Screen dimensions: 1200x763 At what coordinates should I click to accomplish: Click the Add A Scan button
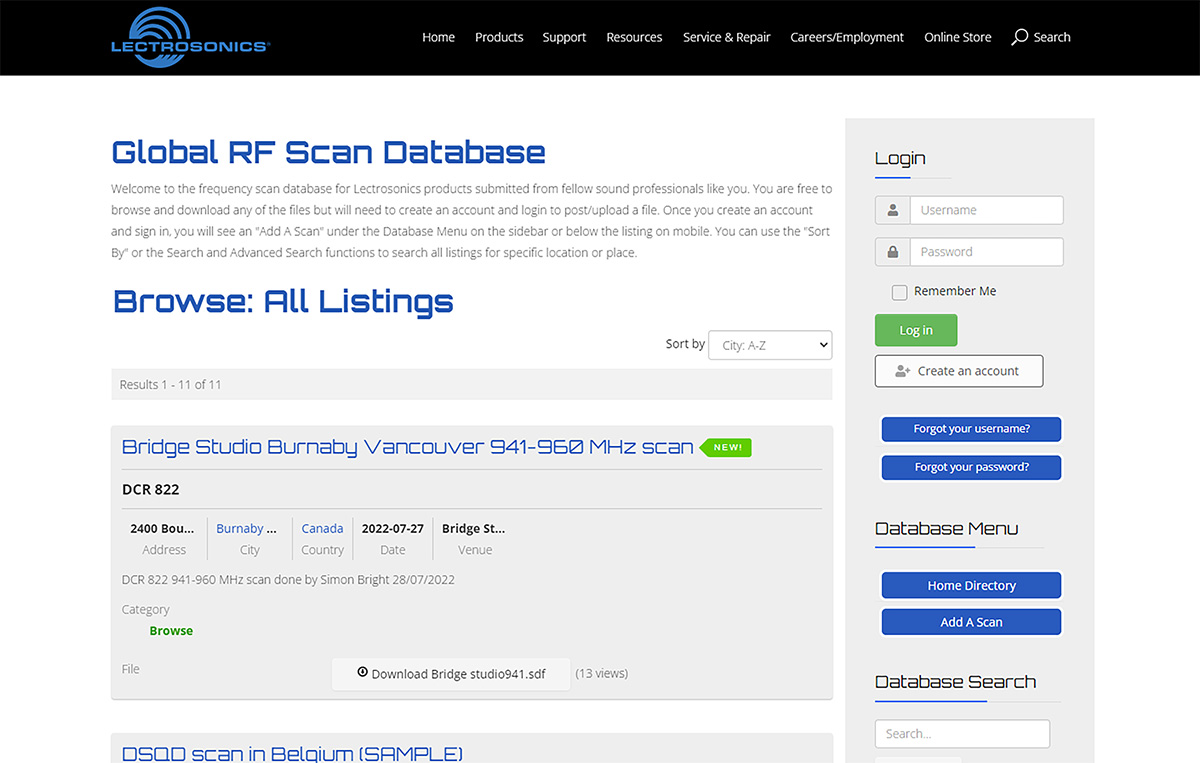[970, 621]
